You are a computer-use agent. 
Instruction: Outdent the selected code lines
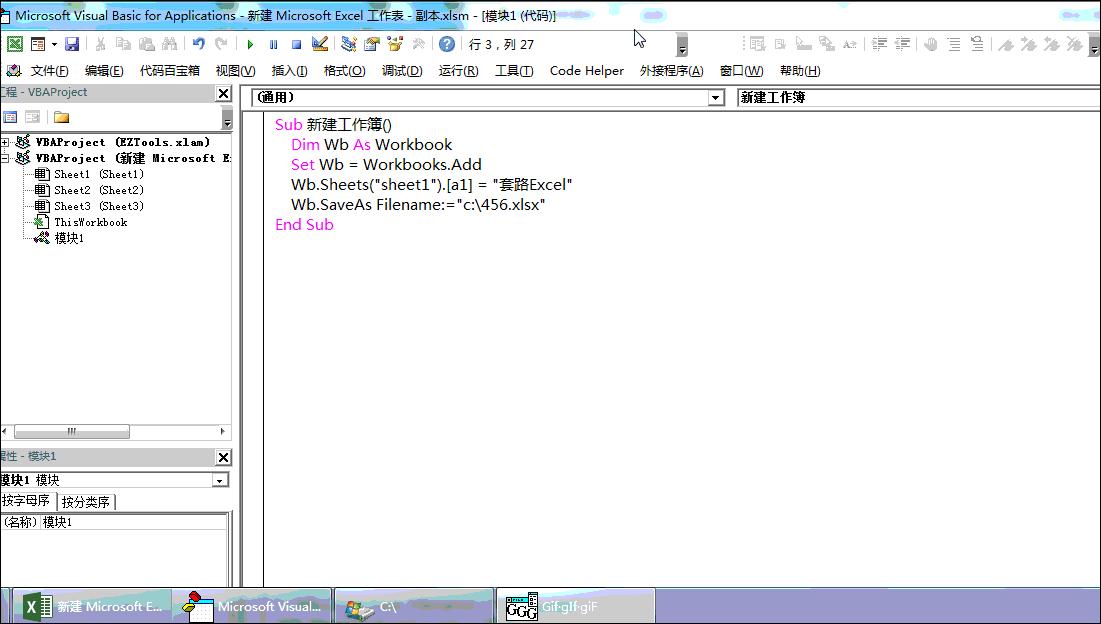click(x=902, y=44)
